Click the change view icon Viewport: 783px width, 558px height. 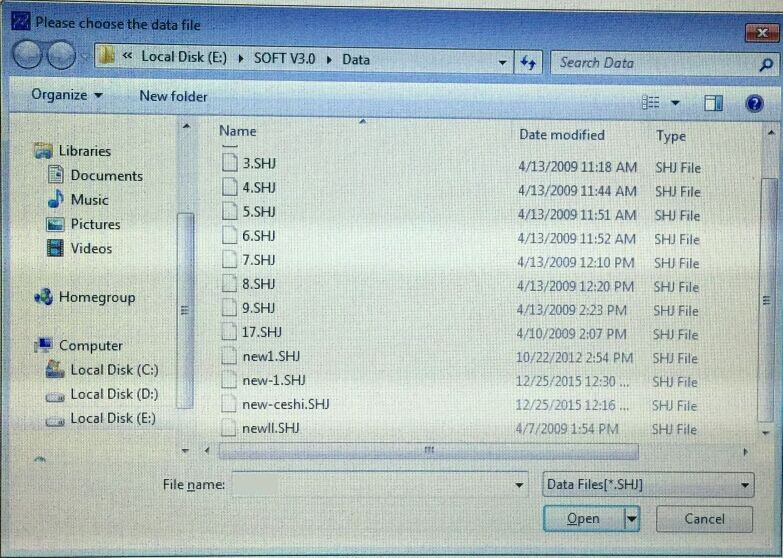[651, 103]
